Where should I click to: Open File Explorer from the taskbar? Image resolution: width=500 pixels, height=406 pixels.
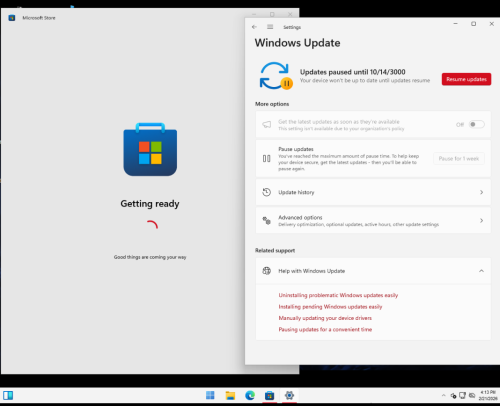[x=230, y=395]
